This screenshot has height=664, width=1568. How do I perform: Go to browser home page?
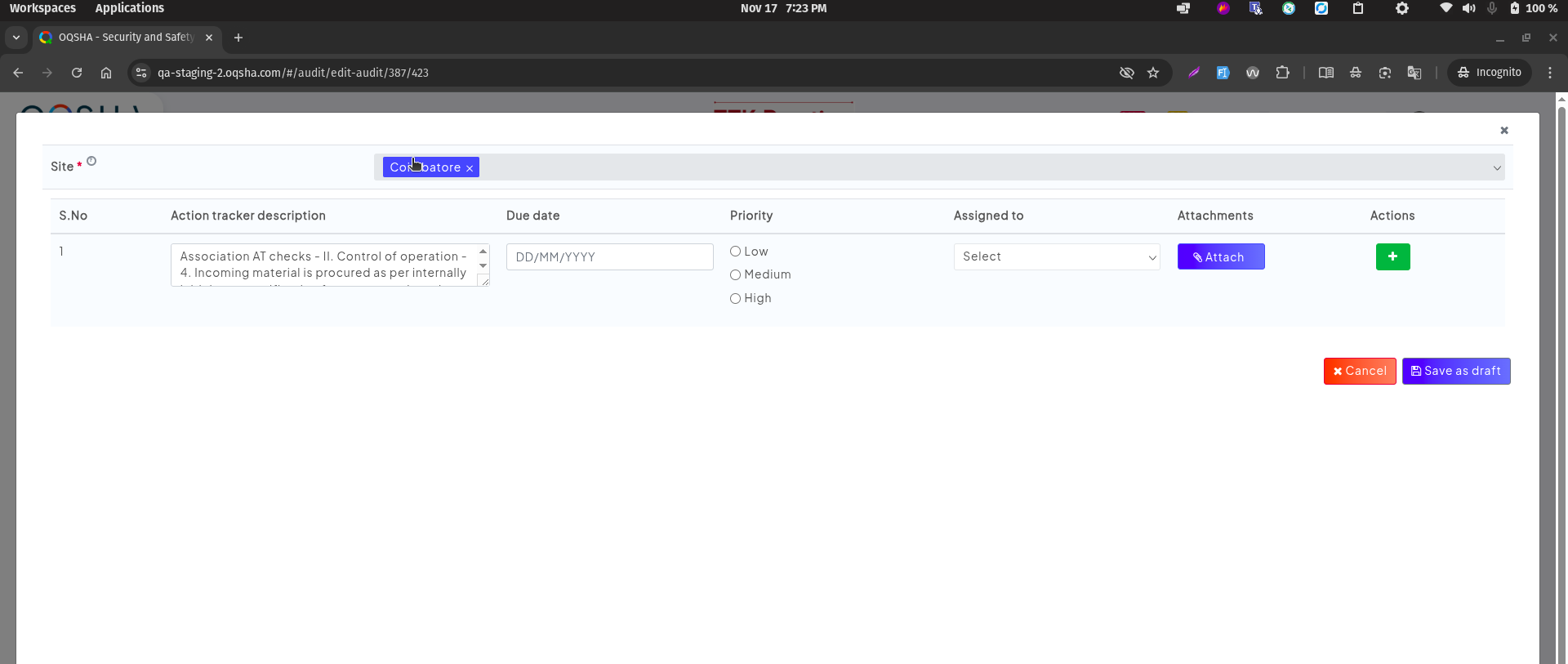106,73
